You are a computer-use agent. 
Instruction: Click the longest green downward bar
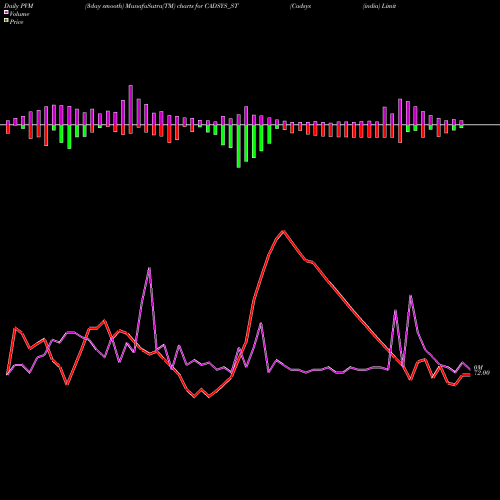coord(239,146)
